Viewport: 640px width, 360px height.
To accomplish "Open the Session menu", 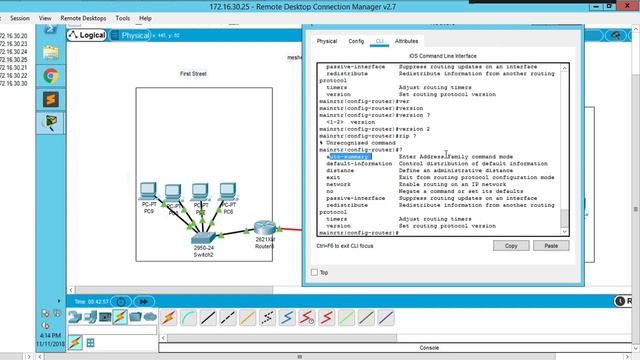I will click(20, 18).
